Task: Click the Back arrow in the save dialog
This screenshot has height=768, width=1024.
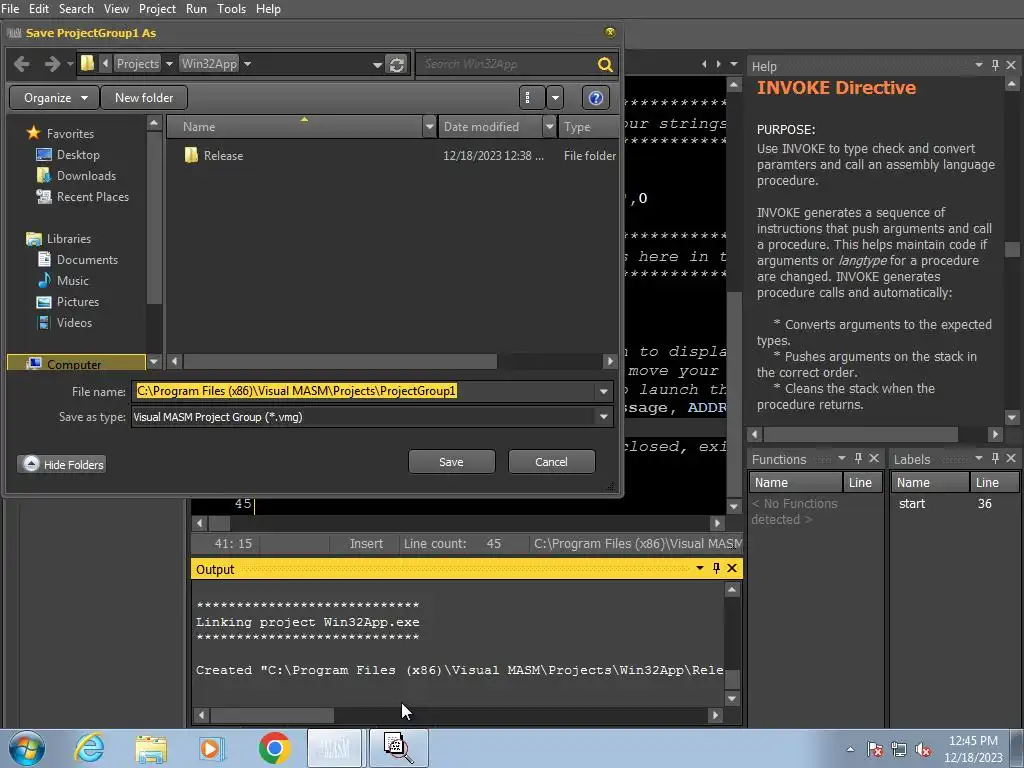Action: click(22, 64)
